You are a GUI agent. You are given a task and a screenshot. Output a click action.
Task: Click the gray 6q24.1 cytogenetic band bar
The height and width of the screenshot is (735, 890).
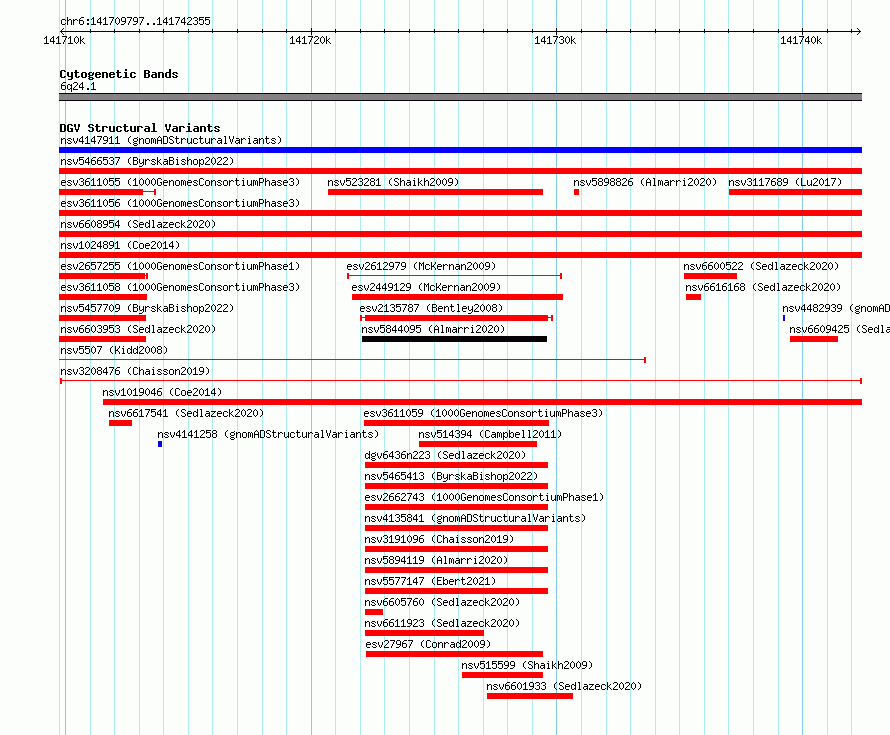click(x=460, y=97)
